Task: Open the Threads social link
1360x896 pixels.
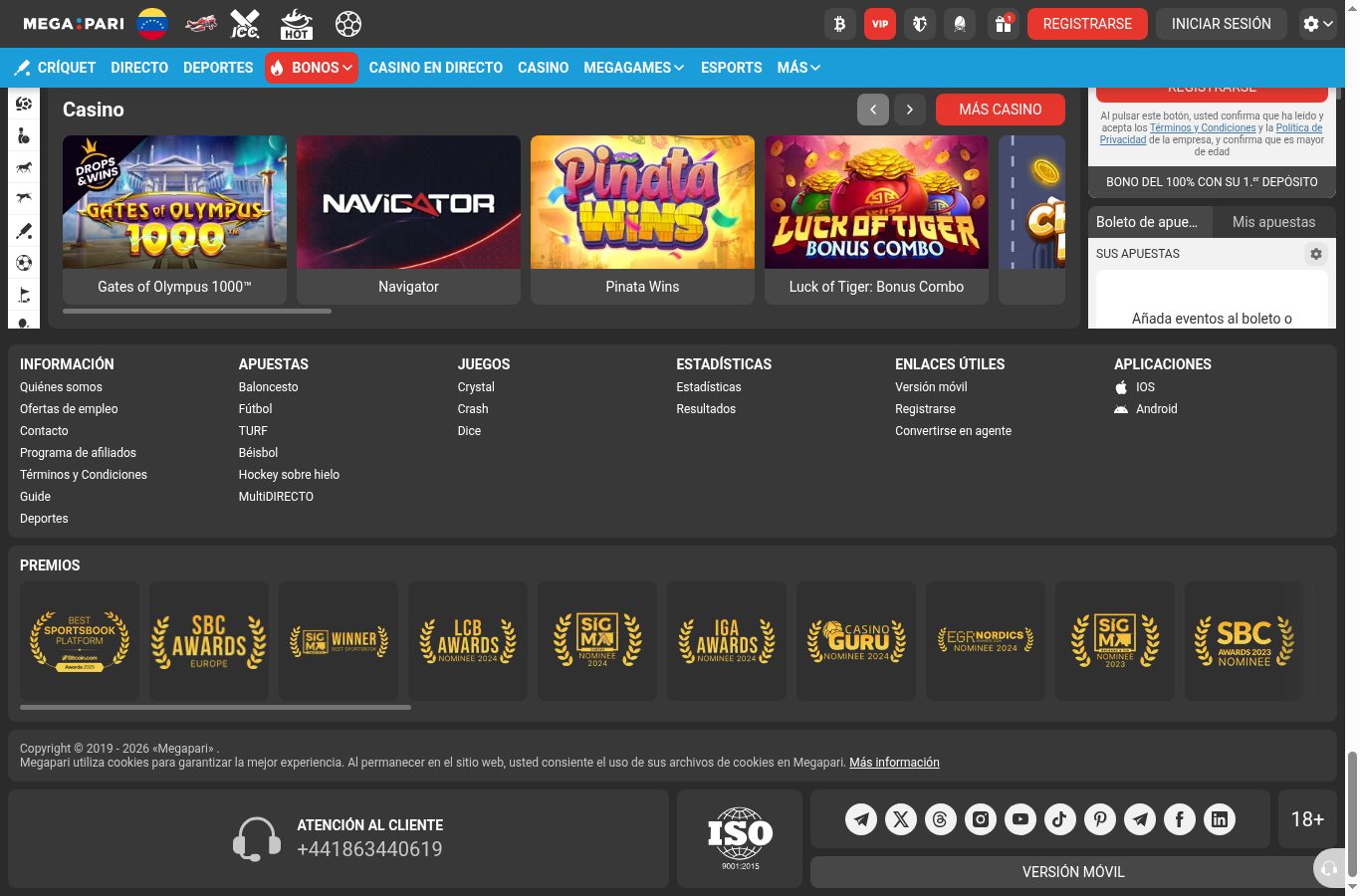Action: click(x=941, y=819)
